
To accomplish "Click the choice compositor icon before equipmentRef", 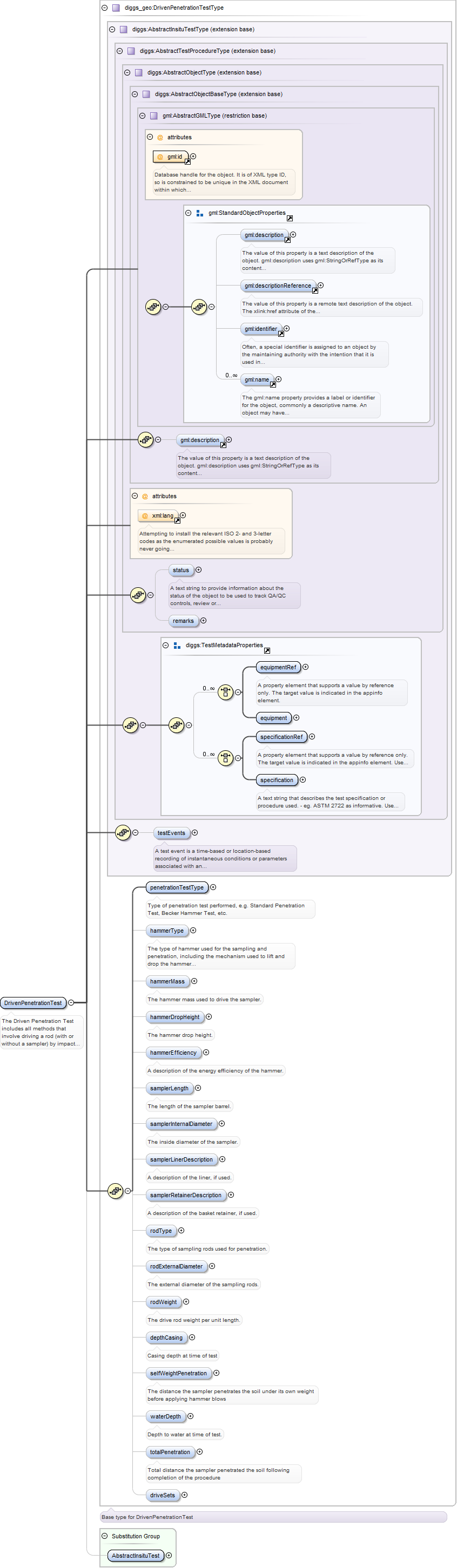I will pyautogui.click(x=225, y=691).
